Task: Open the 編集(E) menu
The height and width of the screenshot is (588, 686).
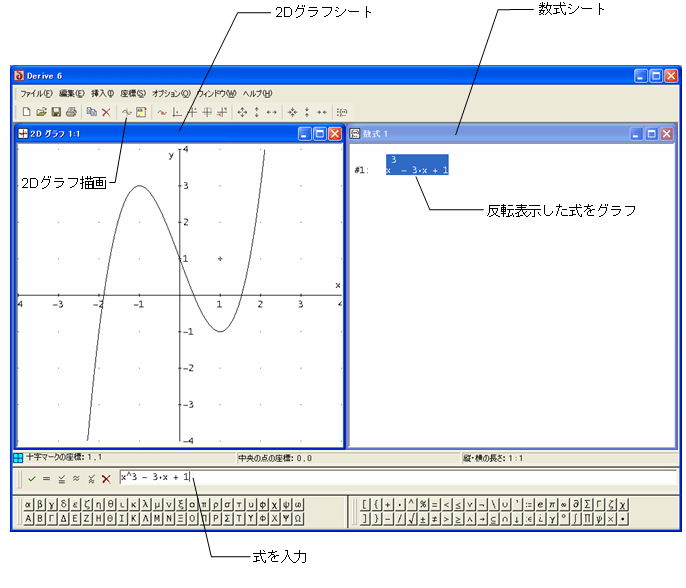Action: 72,94
